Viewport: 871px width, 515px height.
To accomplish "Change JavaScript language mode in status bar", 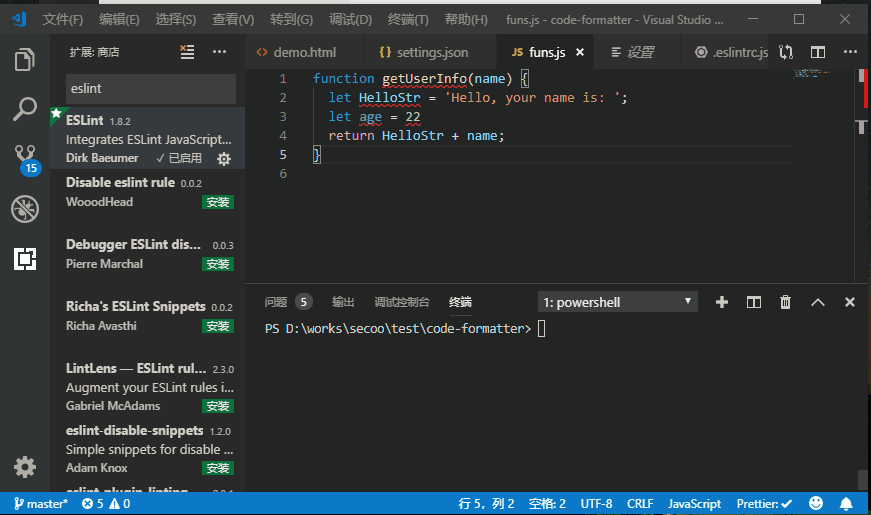I will coord(694,504).
